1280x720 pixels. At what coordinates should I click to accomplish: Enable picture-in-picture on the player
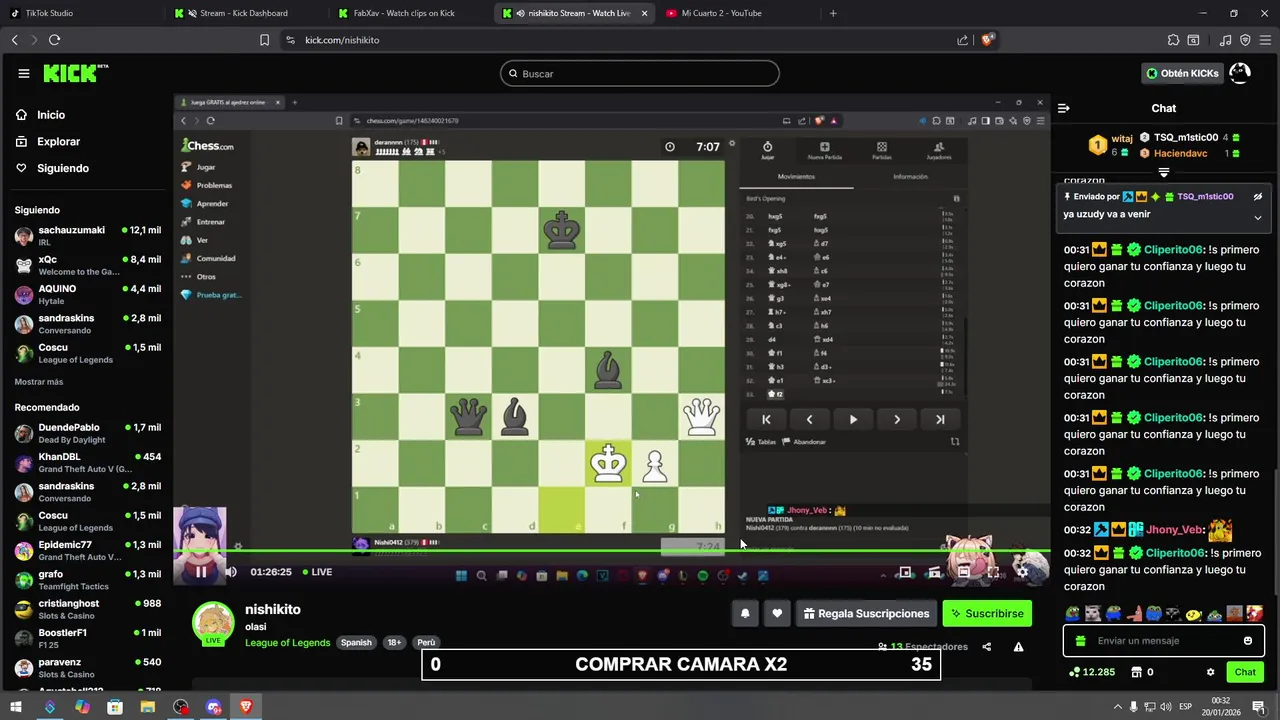904,572
